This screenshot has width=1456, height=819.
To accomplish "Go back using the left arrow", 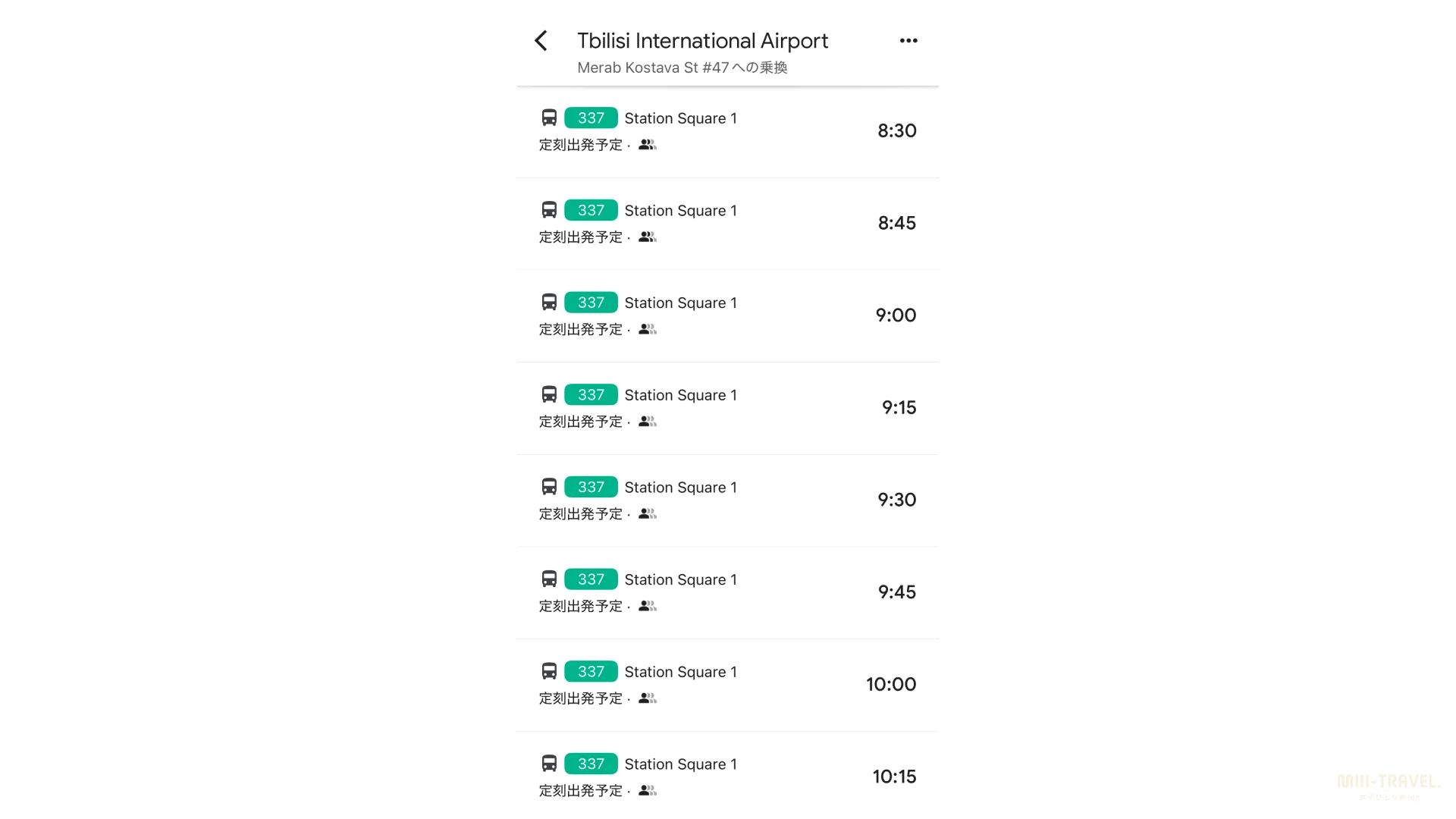I will [541, 41].
